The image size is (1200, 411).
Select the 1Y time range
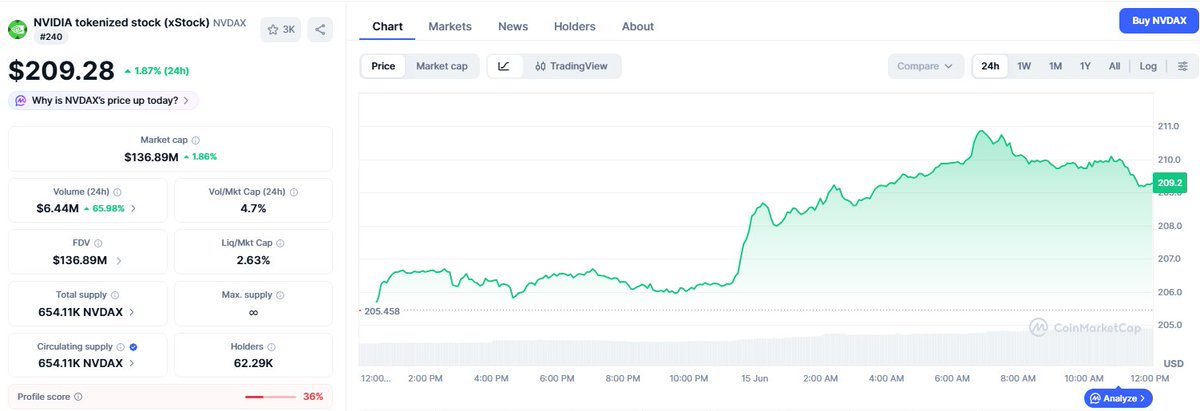point(1085,66)
